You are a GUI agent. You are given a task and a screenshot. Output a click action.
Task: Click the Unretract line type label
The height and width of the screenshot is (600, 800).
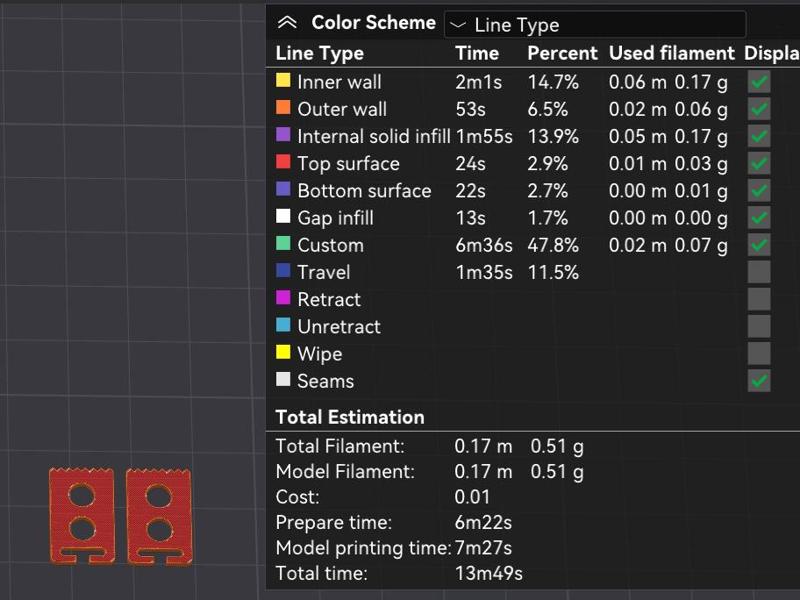(339, 327)
